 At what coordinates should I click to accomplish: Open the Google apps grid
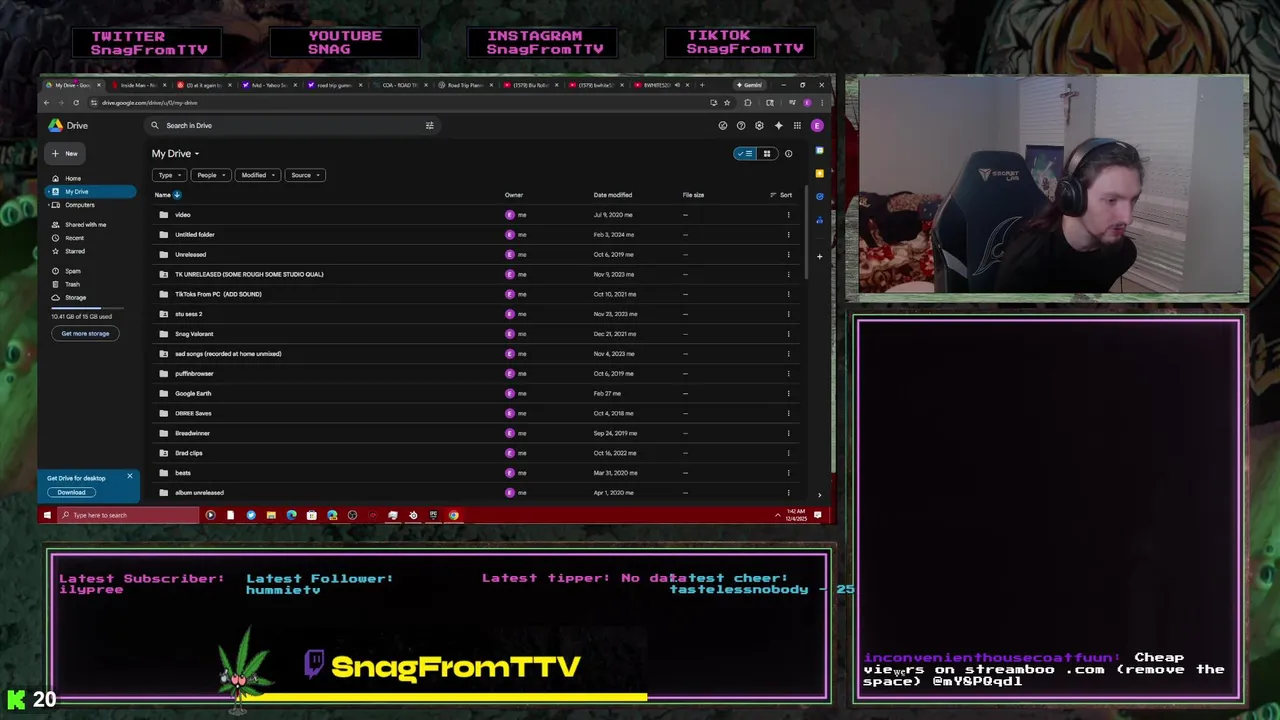coord(797,125)
